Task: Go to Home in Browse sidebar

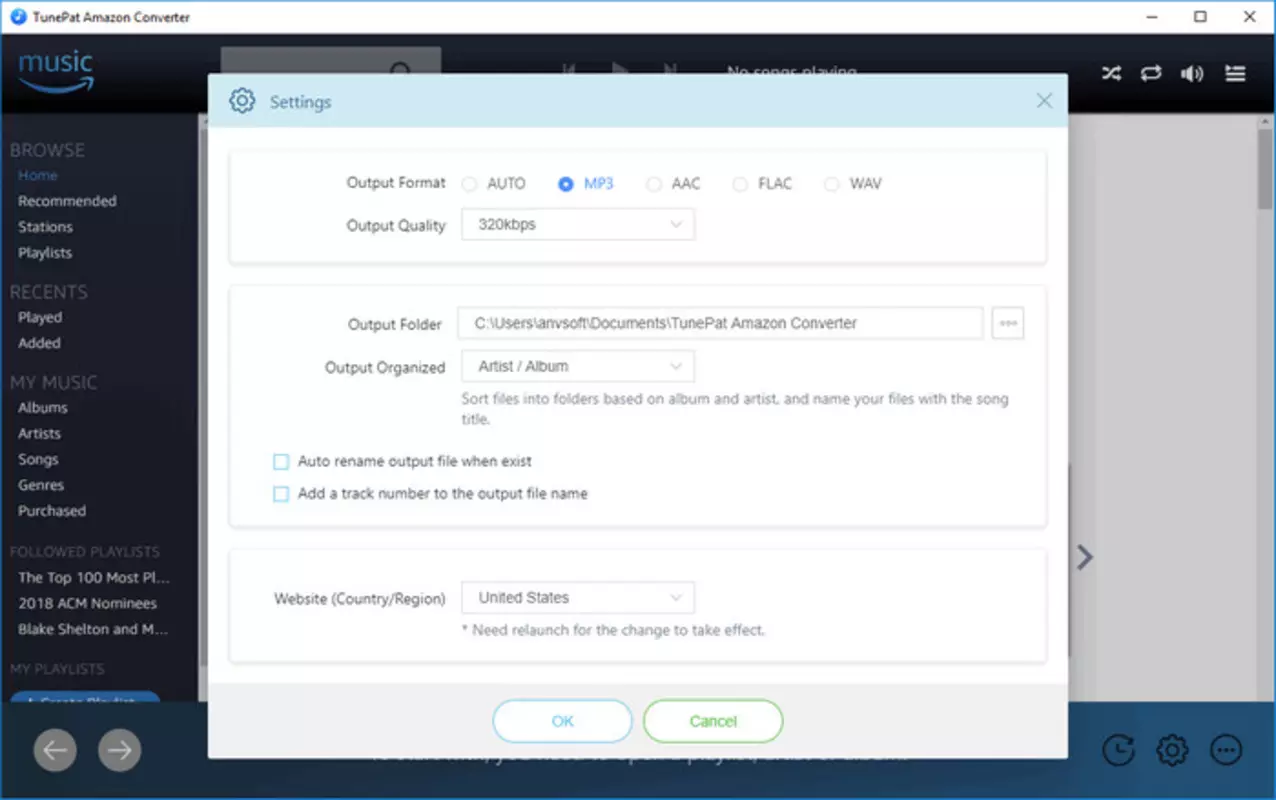Action: 38,175
